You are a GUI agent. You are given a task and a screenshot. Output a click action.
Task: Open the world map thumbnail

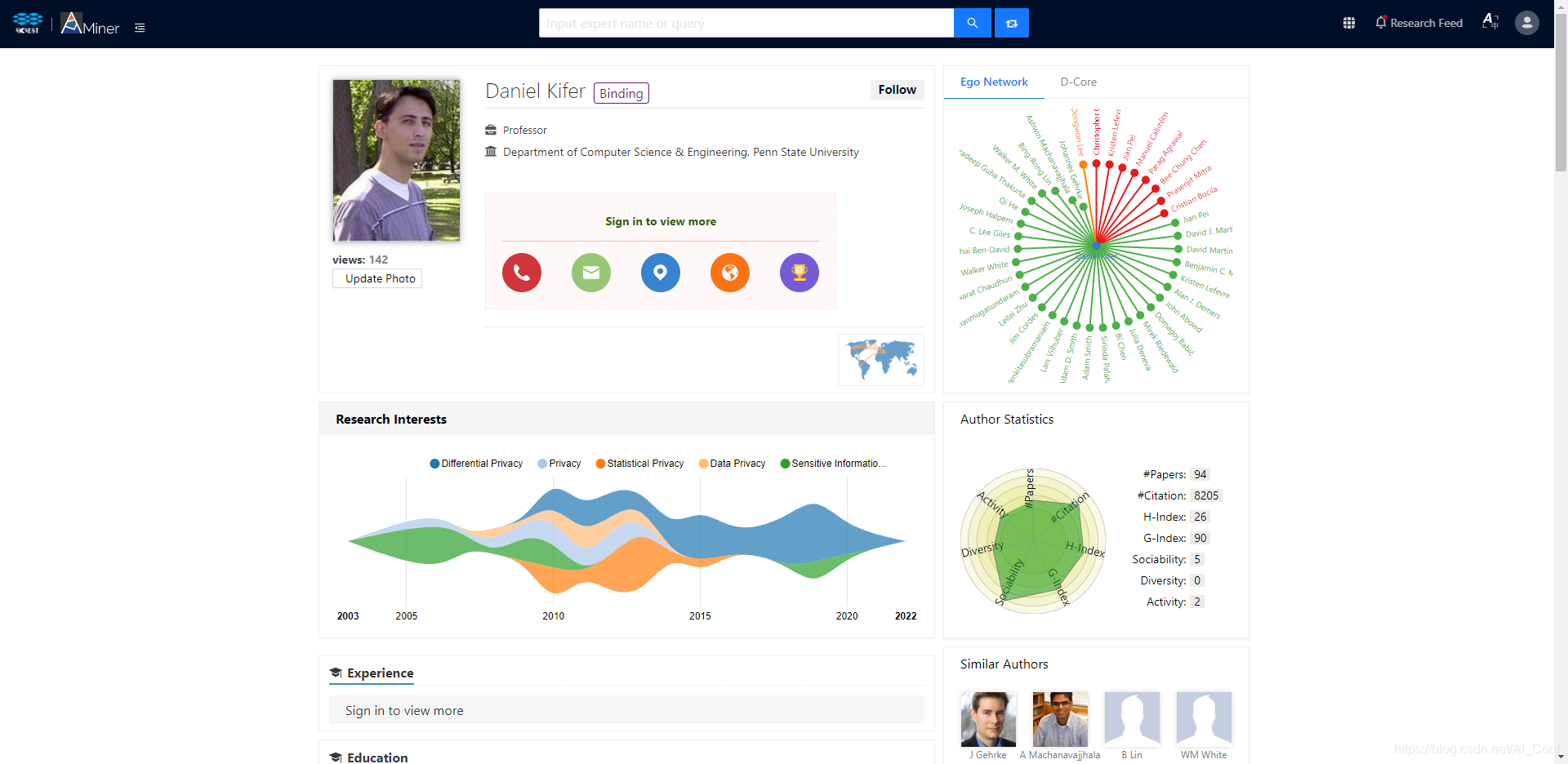881,360
